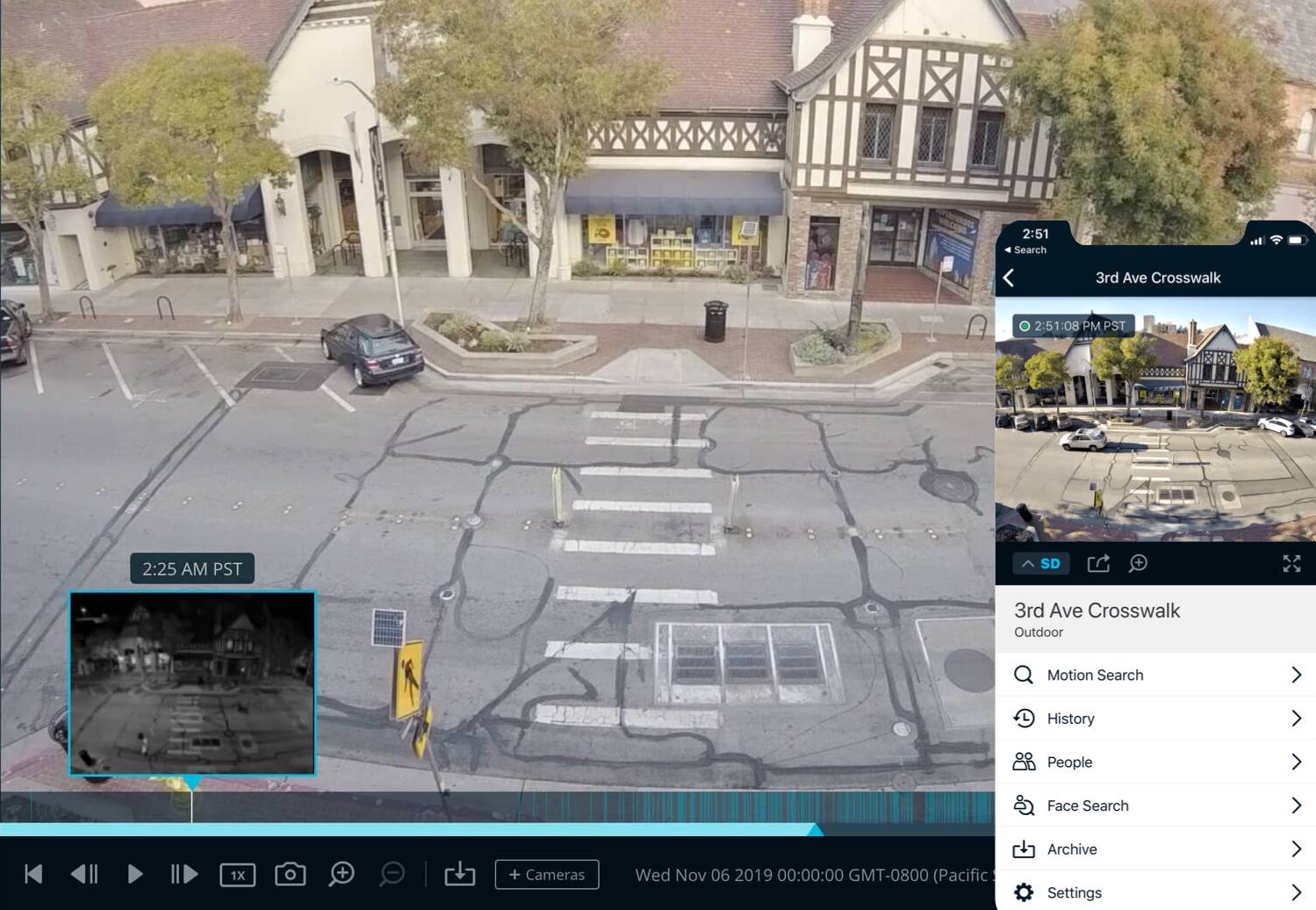Click the 2:25 AM night preview thumbnail
This screenshot has height=910, width=1316.
pyautogui.click(x=192, y=683)
